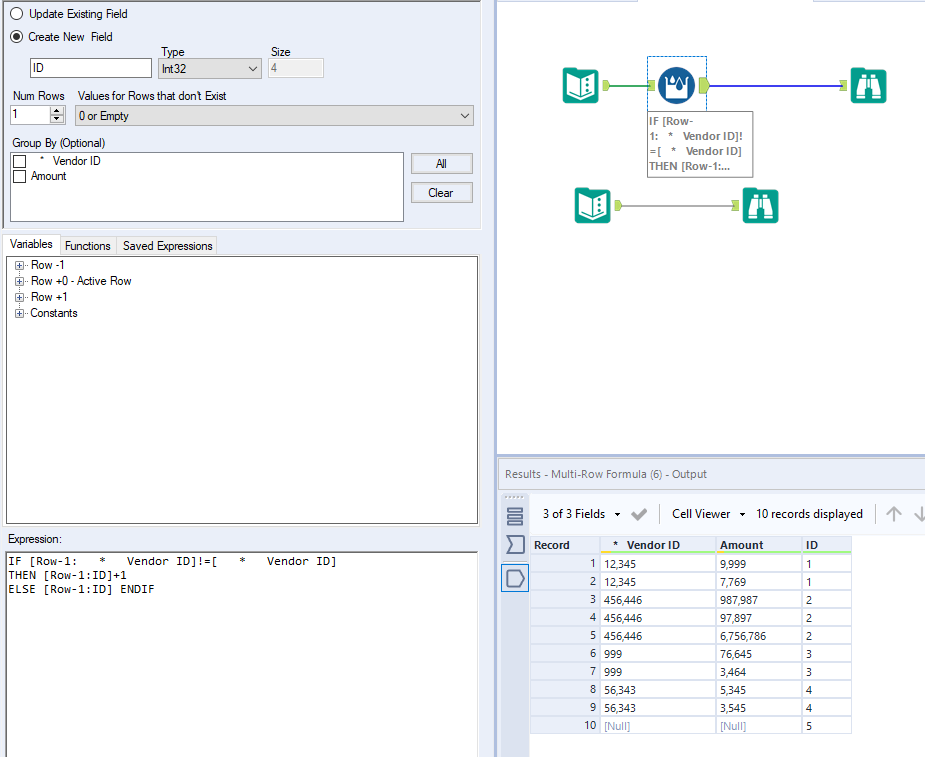The height and width of the screenshot is (757, 925).
Task: Click the All button
Action: 441,162
